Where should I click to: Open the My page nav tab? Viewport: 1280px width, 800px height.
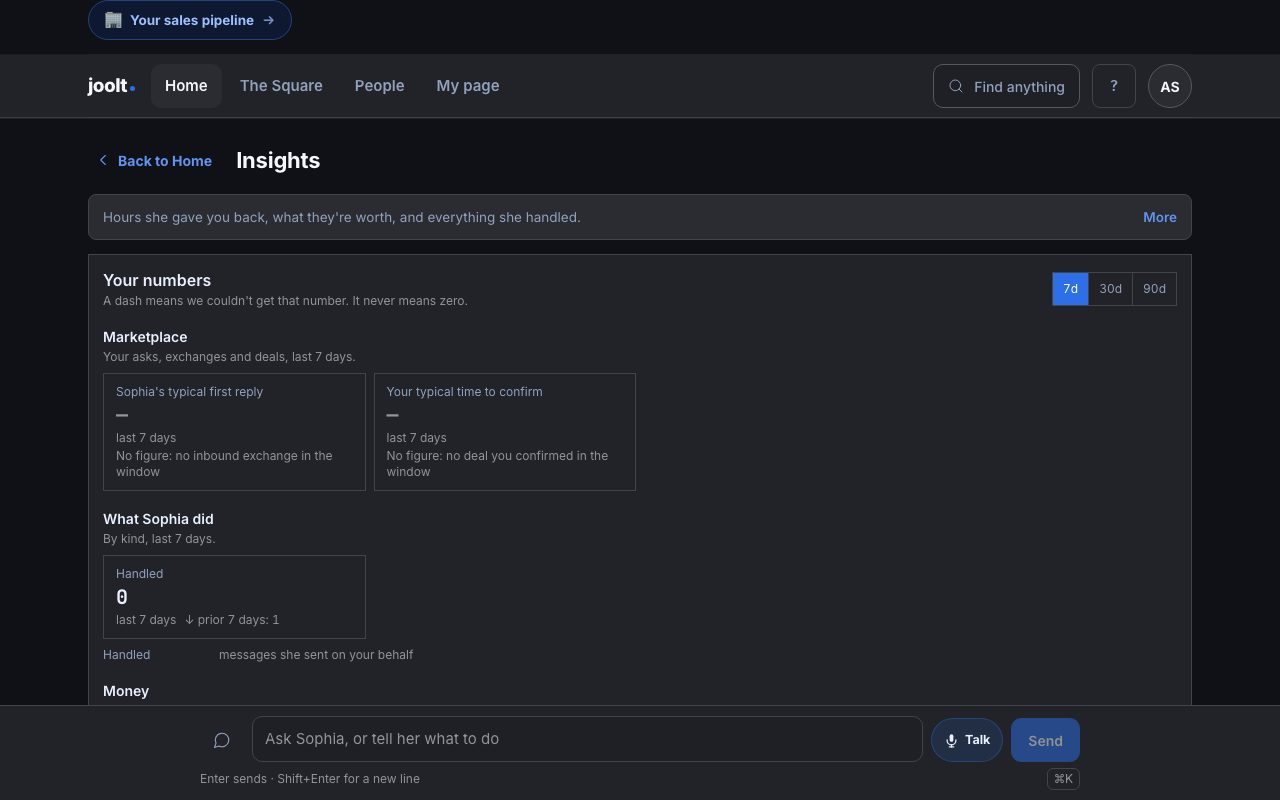[468, 86]
